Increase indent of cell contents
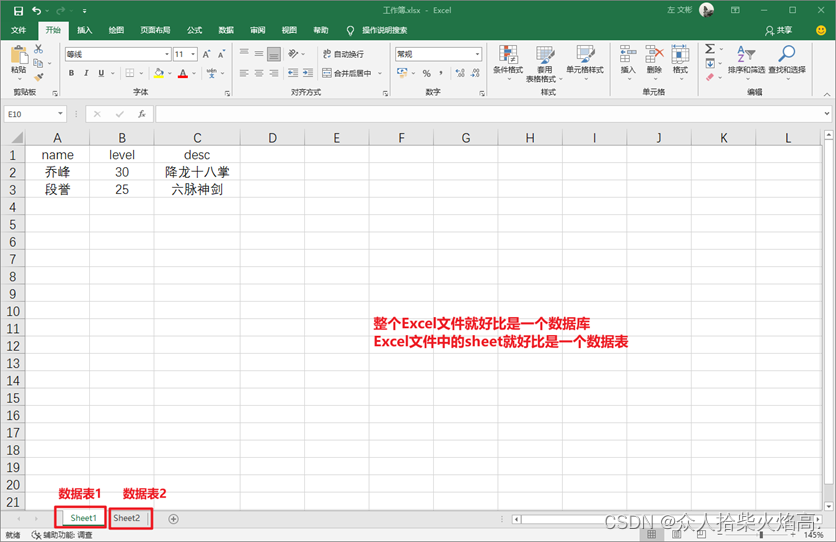The image size is (836, 542). click(308, 73)
